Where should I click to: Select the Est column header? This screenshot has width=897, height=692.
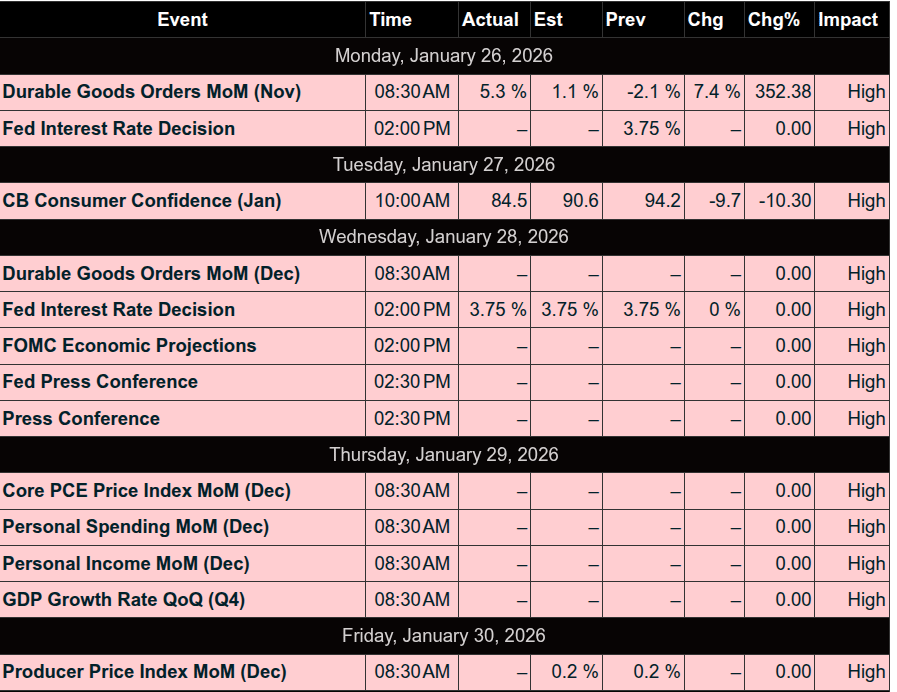coord(548,19)
